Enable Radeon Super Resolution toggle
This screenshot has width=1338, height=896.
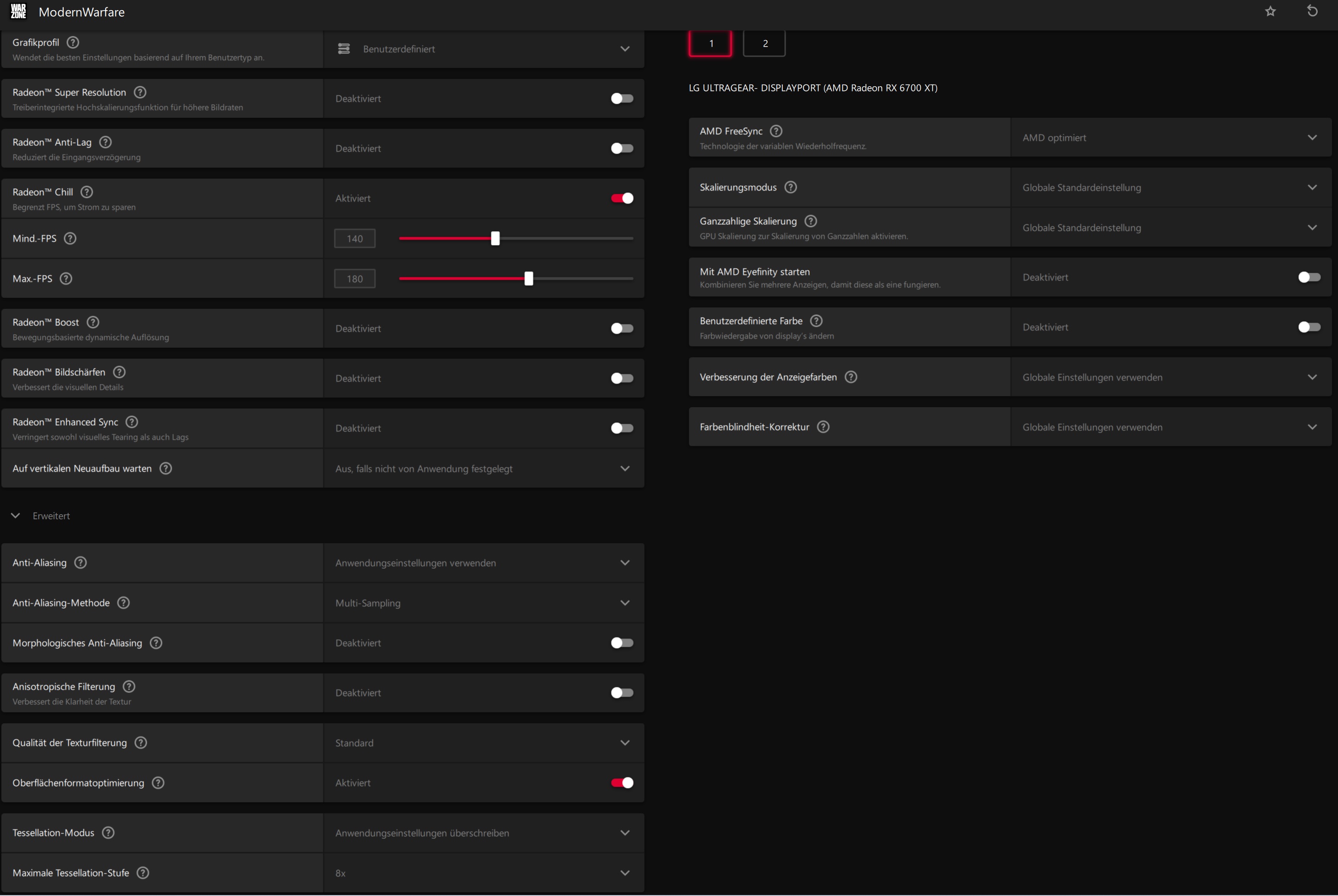point(622,99)
